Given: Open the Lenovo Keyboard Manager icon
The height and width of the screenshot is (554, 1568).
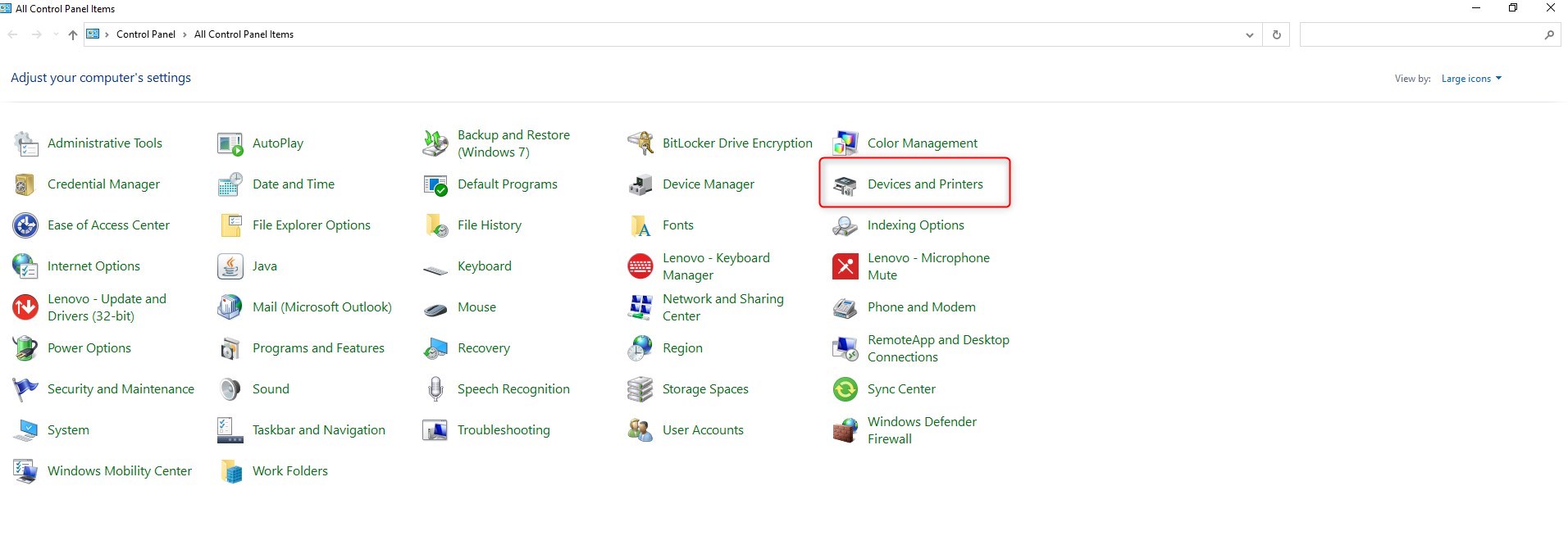Looking at the screenshot, I should [640, 266].
